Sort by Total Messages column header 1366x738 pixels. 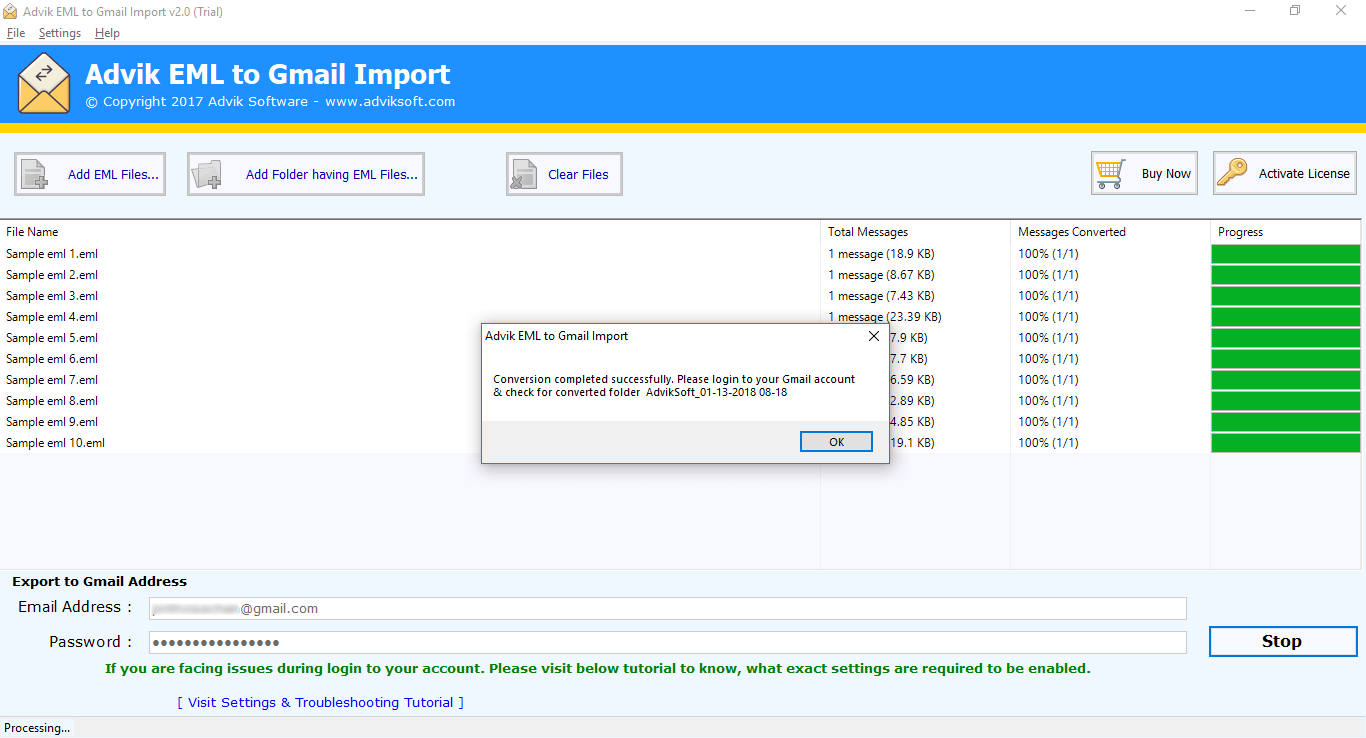[x=915, y=232]
